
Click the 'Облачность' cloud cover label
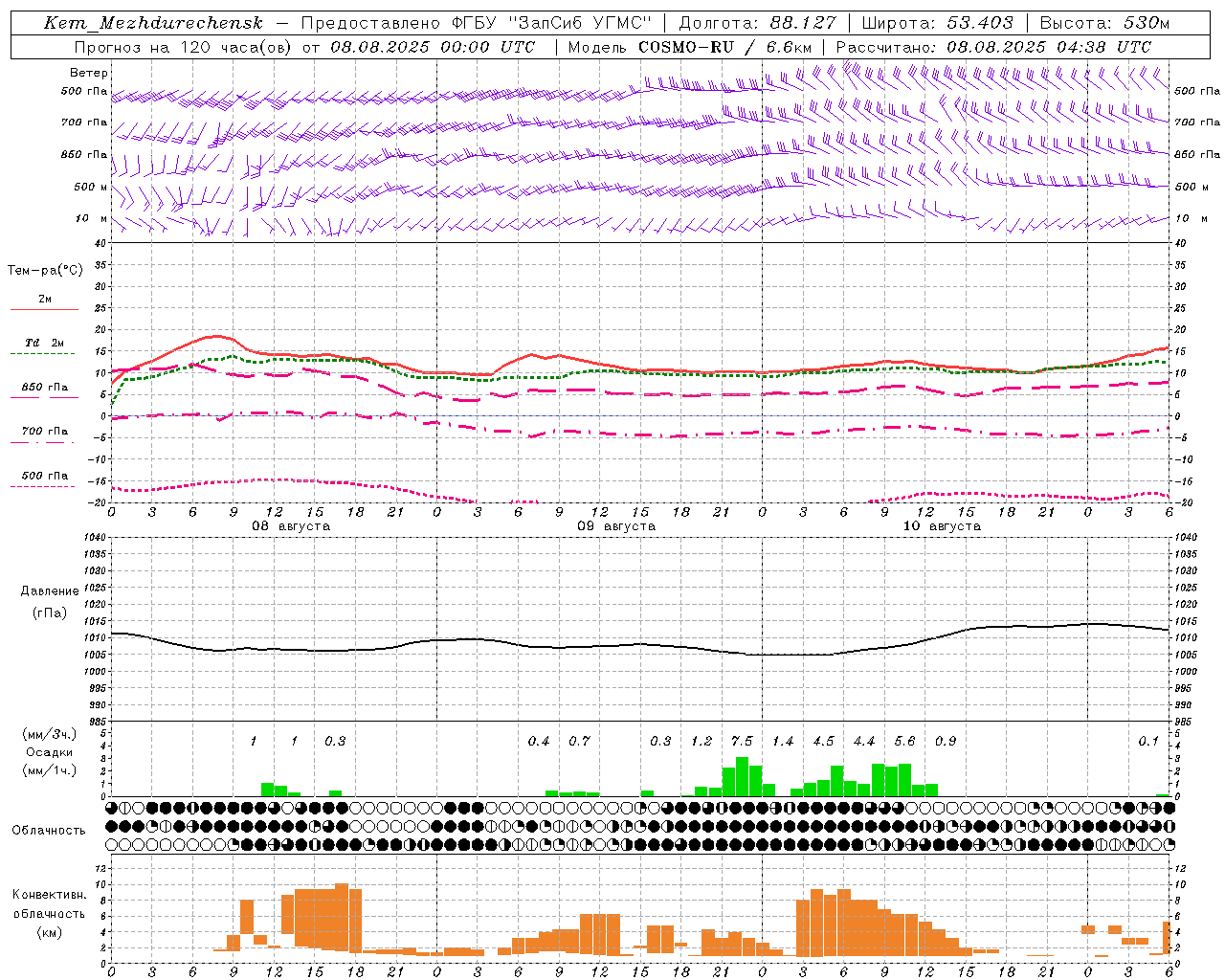(x=49, y=830)
